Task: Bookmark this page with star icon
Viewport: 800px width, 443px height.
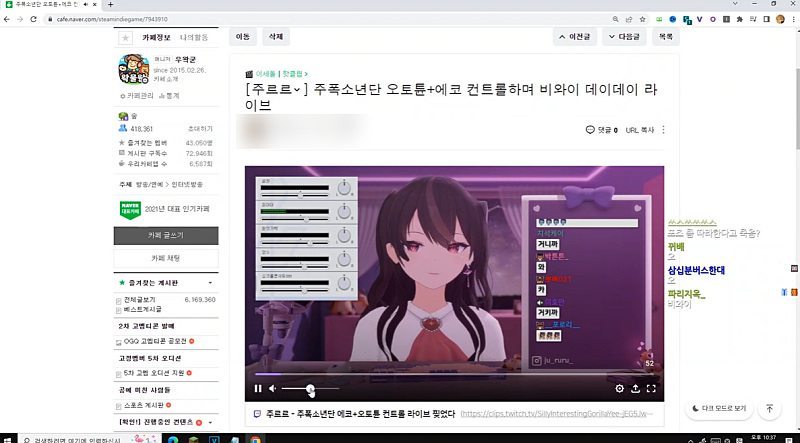Action: [x=642, y=19]
